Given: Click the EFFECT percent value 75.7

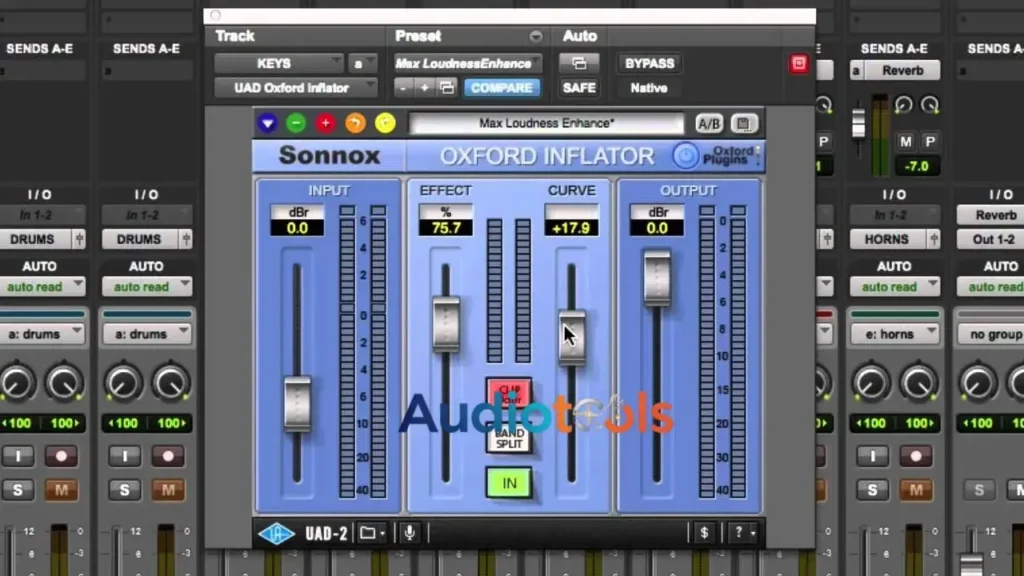Looking at the screenshot, I should coord(446,228).
